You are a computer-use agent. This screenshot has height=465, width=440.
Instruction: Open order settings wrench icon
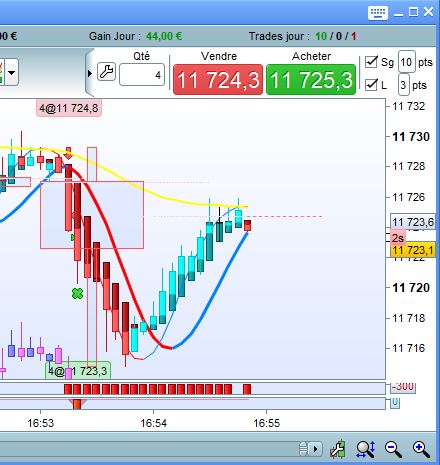(107, 72)
